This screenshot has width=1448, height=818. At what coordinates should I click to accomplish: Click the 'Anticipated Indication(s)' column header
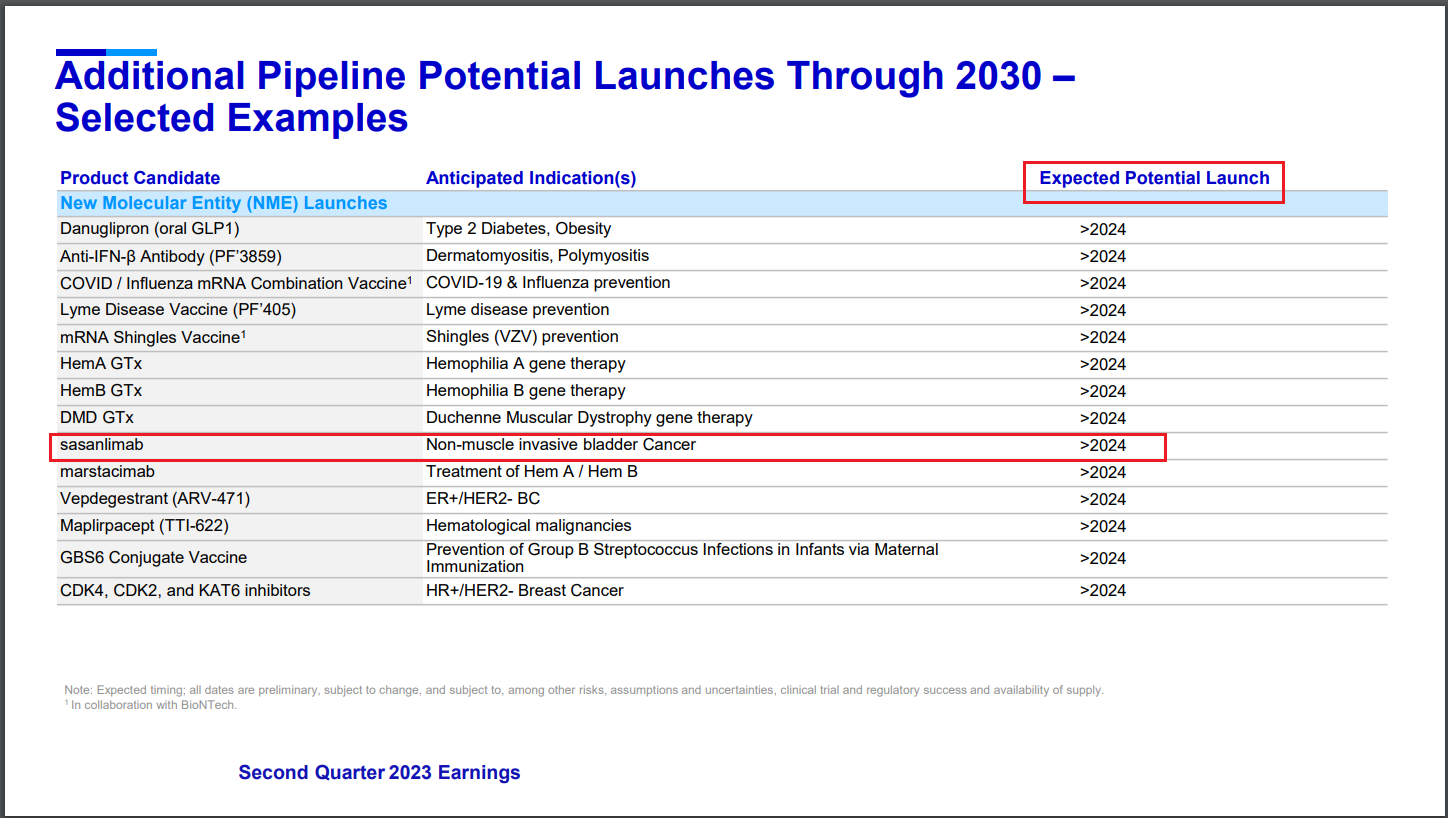click(530, 178)
